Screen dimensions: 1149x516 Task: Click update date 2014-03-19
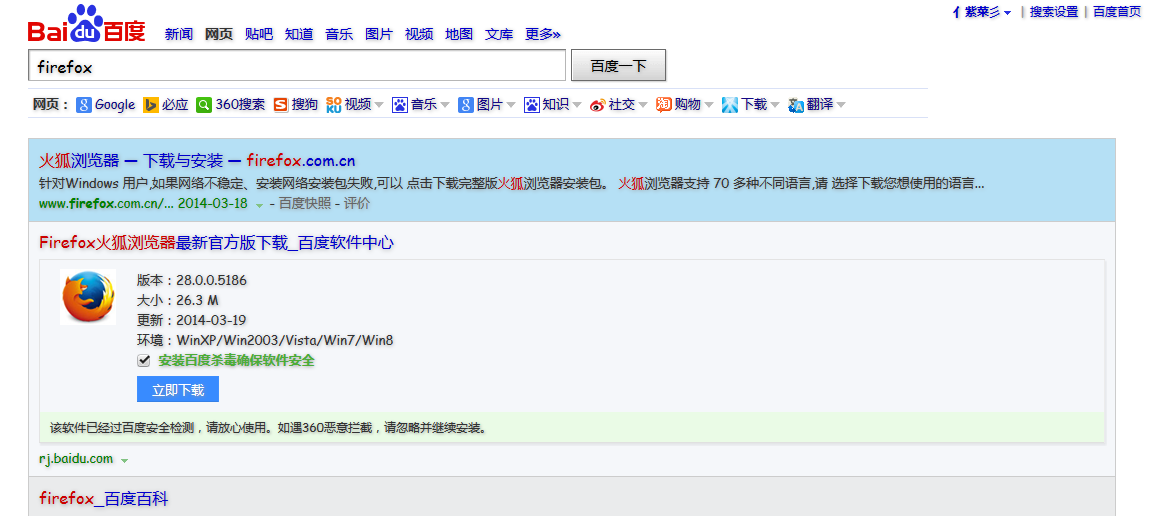(x=211, y=320)
